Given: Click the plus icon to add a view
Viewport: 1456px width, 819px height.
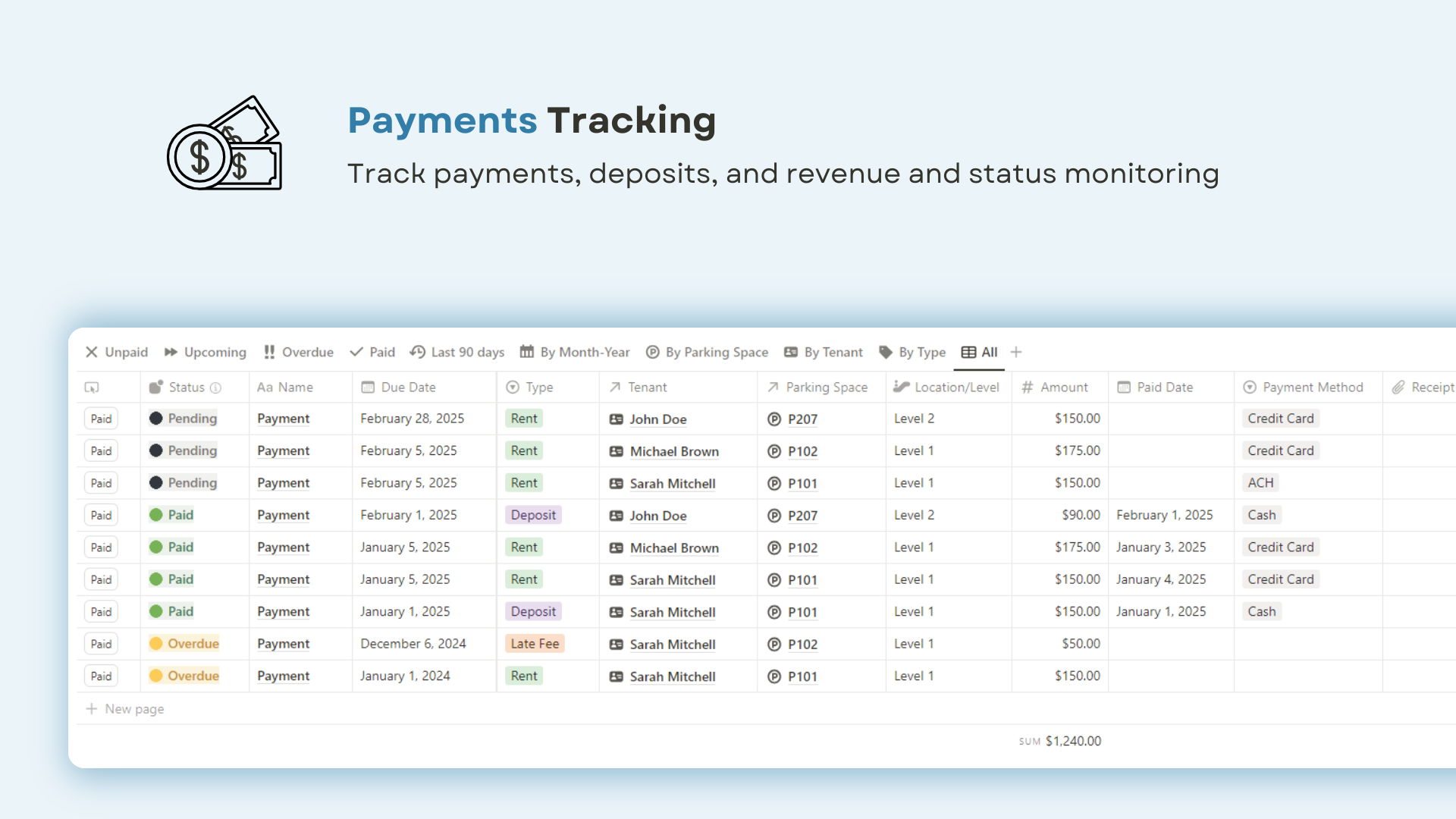Looking at the screenshot, I should pyautogui.click(x=1016, y=352).
